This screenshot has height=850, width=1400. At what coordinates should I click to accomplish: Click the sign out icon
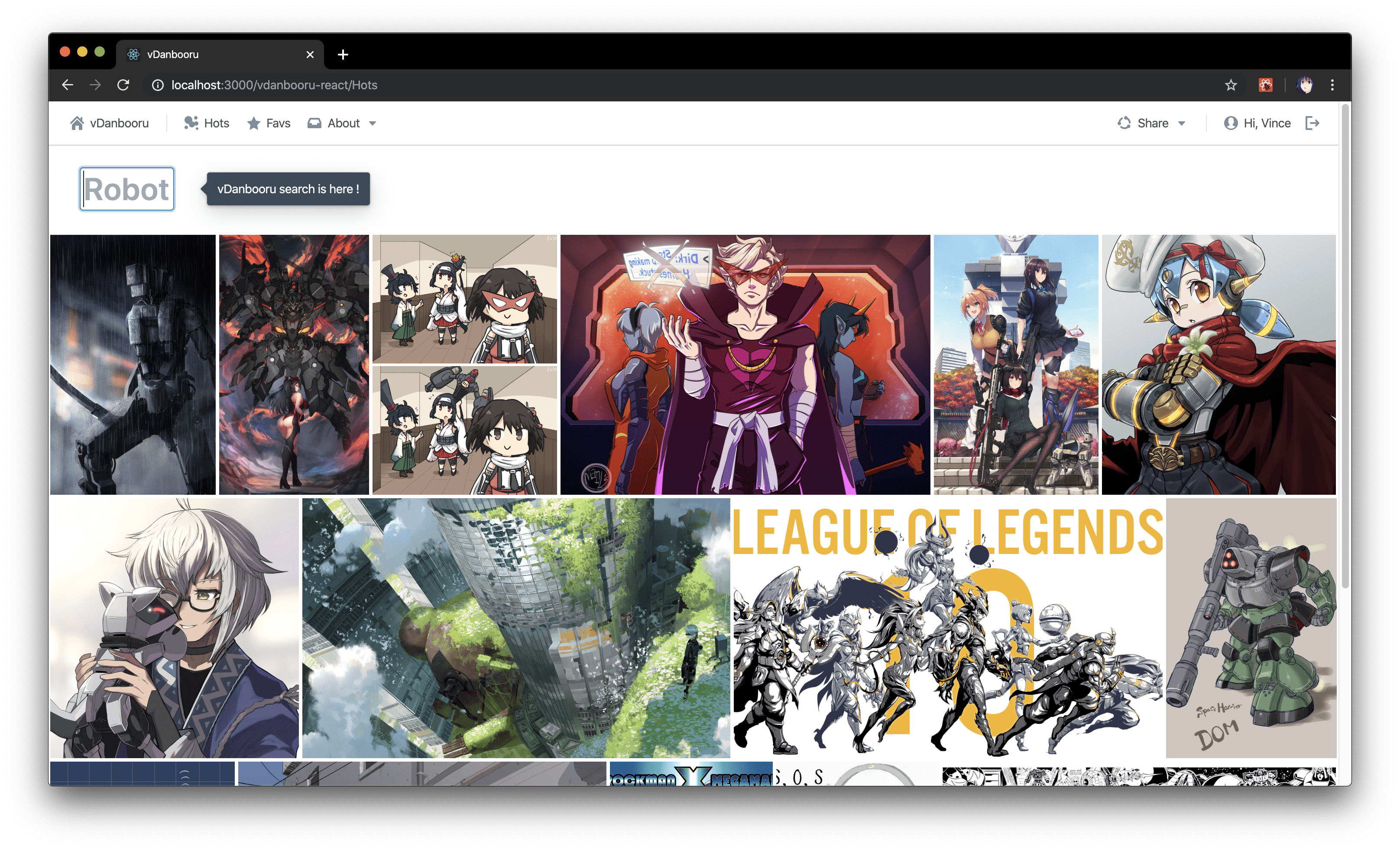point(1312,123)
